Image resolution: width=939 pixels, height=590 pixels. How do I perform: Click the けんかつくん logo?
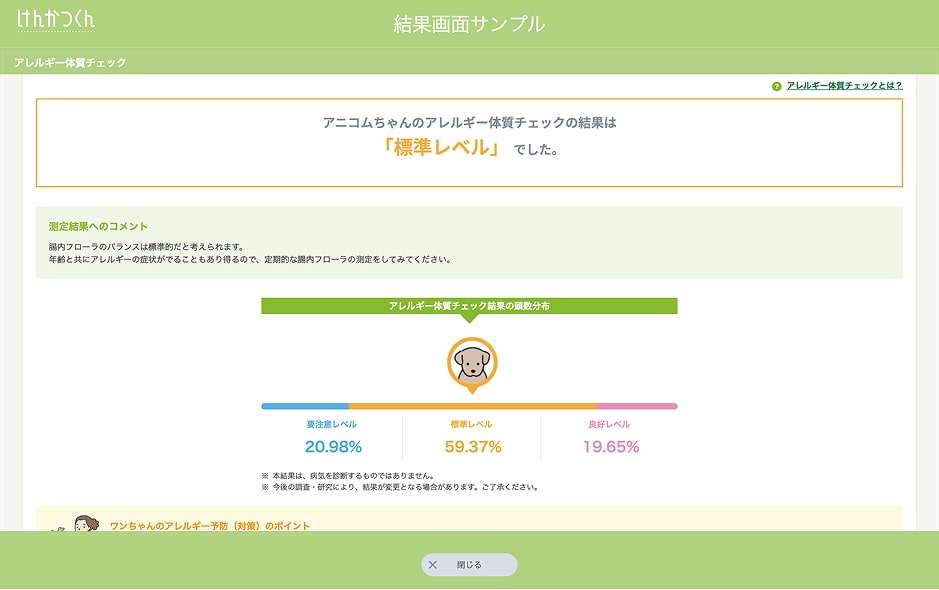tap(57, 19)
